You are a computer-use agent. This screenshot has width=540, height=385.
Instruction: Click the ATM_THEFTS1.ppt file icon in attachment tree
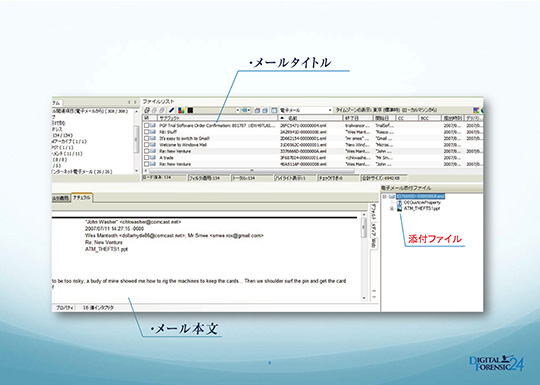pyautogui.click(x=399, y=208)
